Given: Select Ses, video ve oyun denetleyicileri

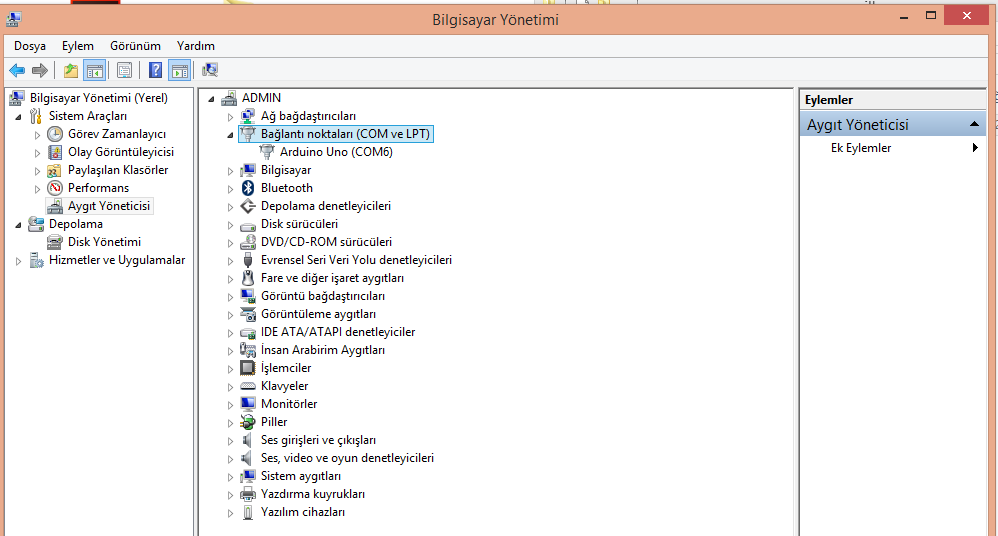Looking at the screenshot, I should tap(348, 458).
